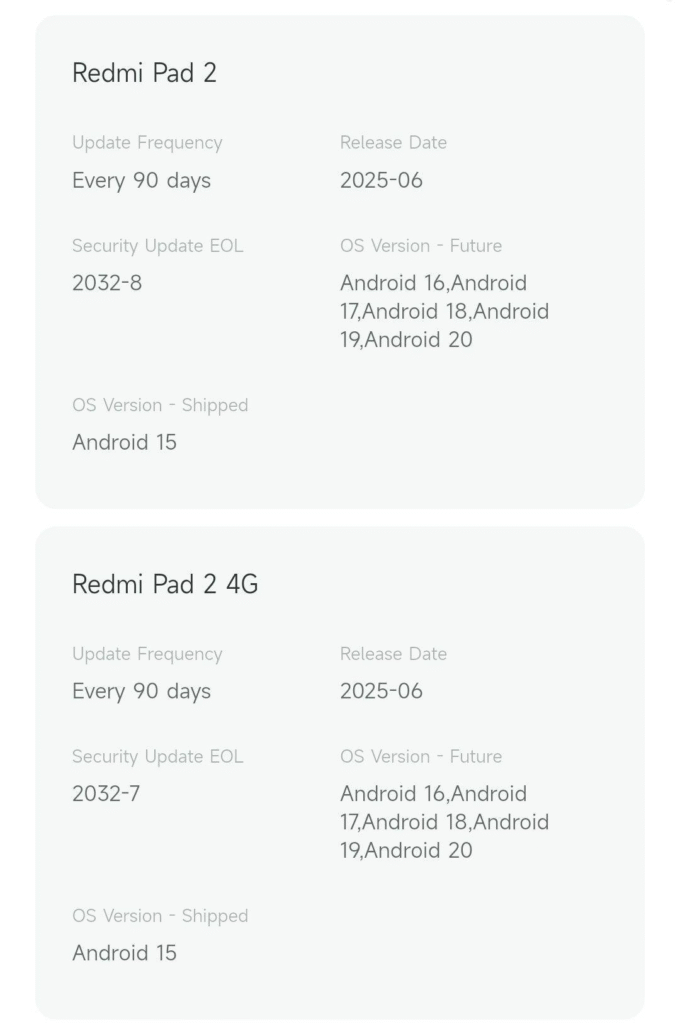
Task: Click Android 15 shipped version in Redmi Pad 2 4G
Action: (124, 953)
